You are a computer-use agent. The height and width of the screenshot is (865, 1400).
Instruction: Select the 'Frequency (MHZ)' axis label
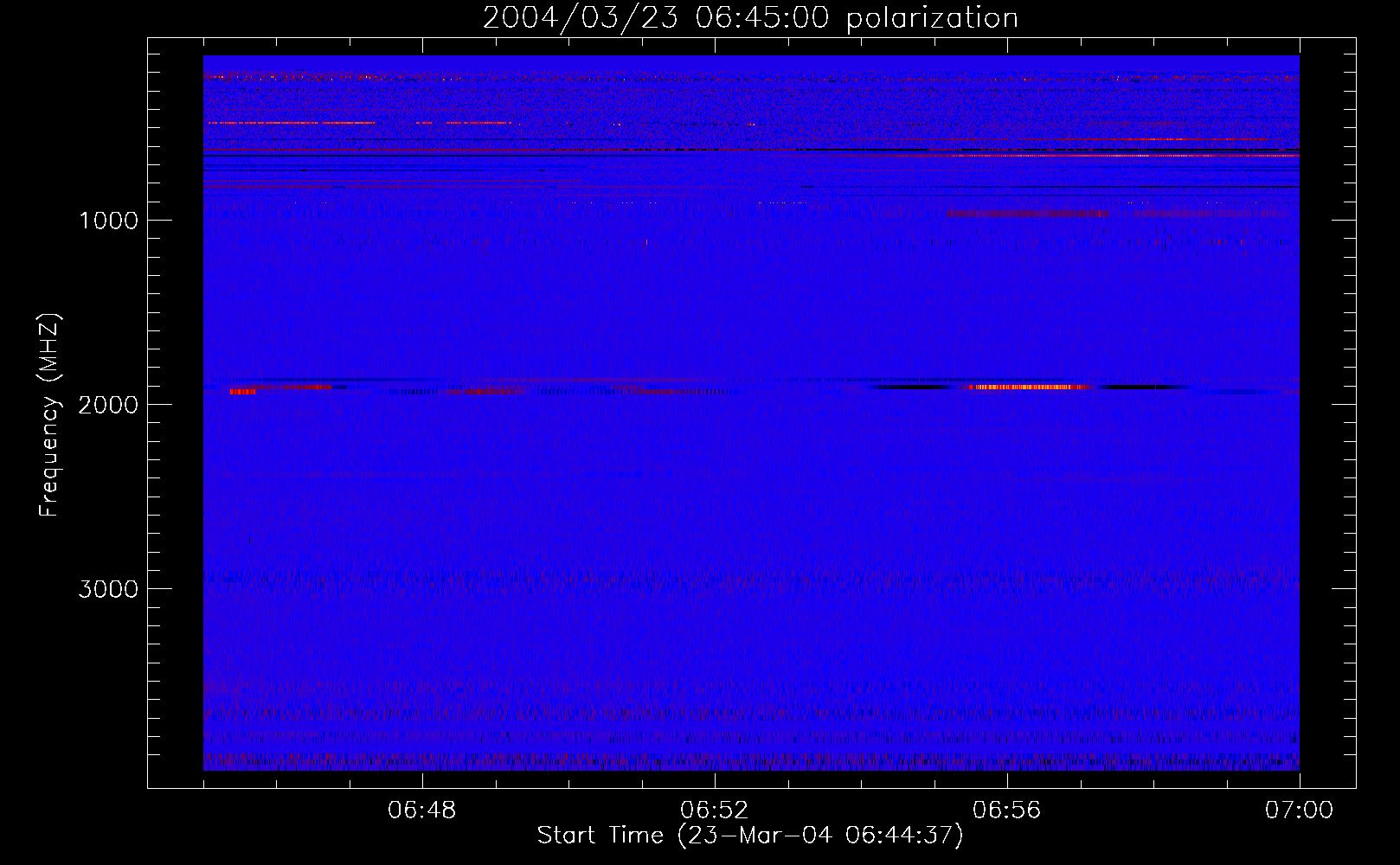tap(49, 415)
